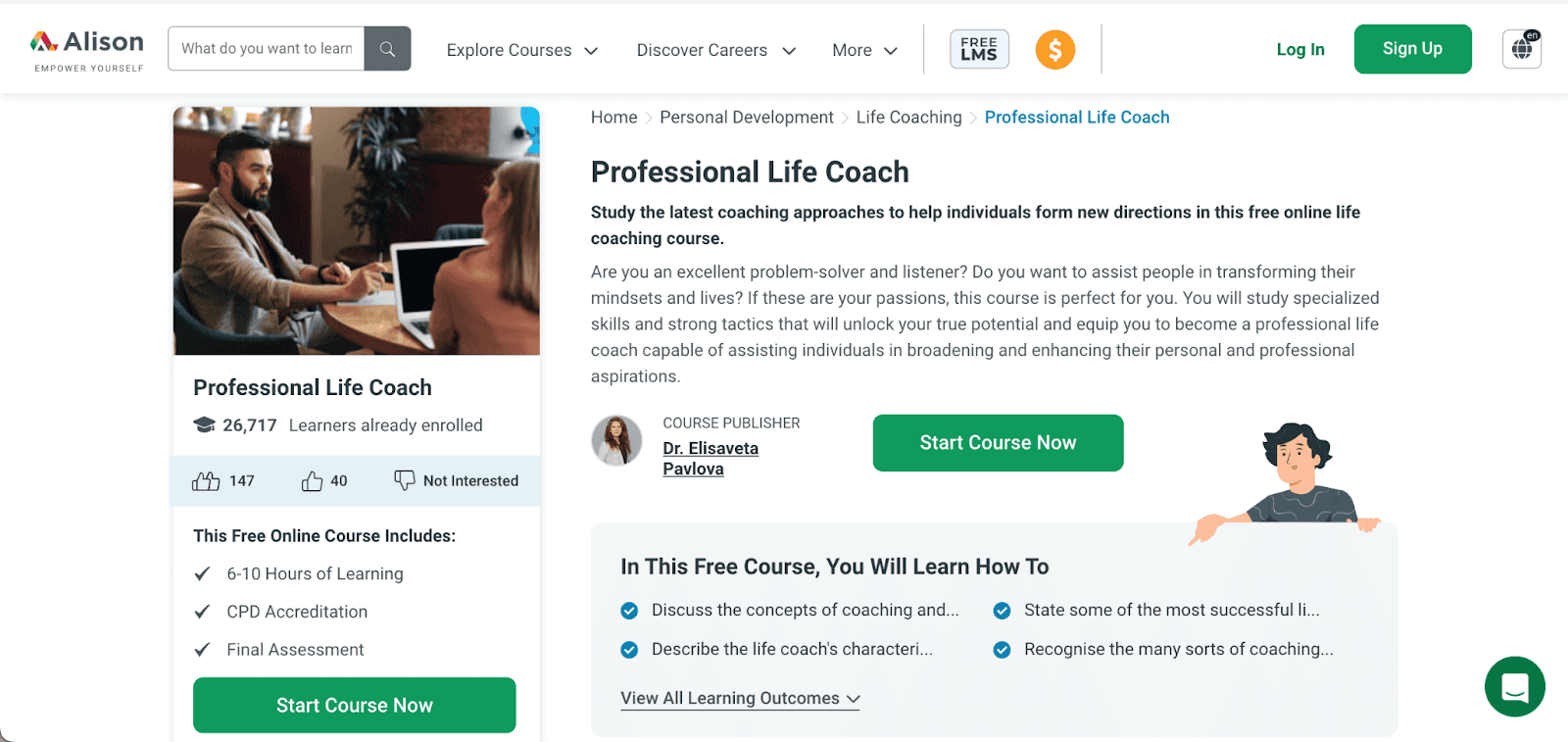Click the green Start Course Now button
The height and width of the screenshot is (742, 1568).
(997, 442)
